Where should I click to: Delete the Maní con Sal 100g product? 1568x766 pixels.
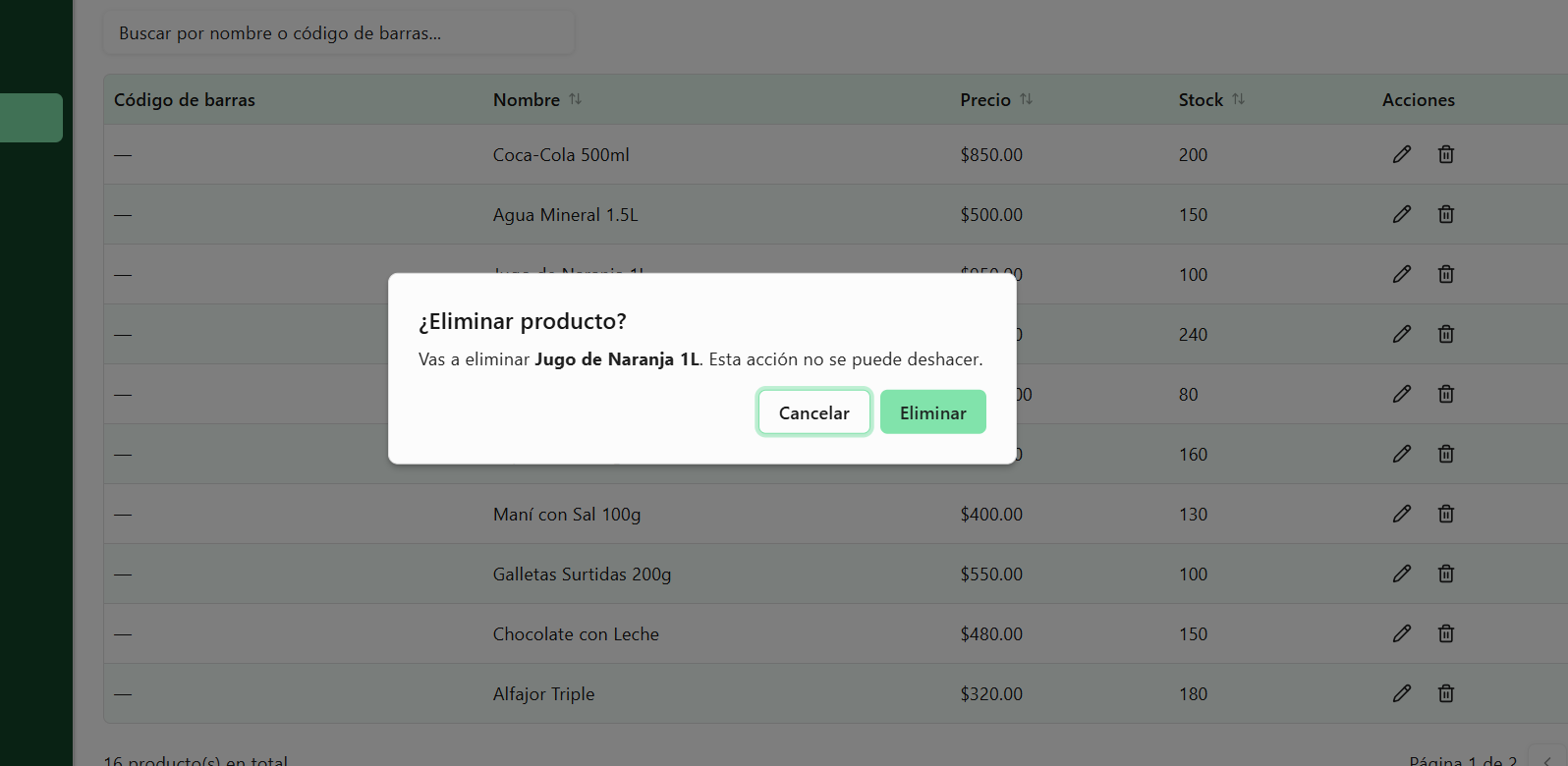pyautogui.click(x=1446, y=514)
